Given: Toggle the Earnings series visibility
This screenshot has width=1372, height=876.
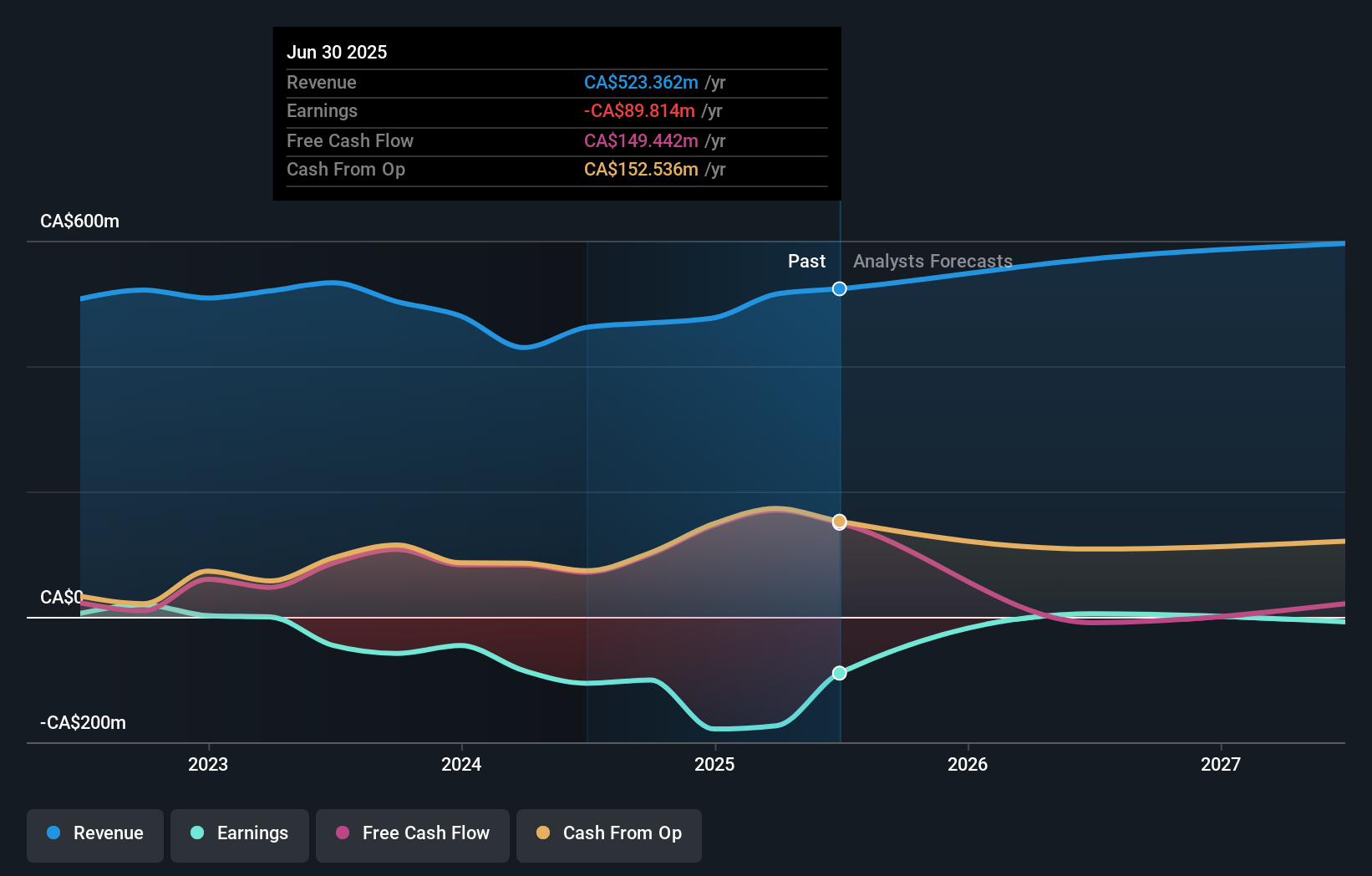Looking at the screenshot, I should [240, 835].
